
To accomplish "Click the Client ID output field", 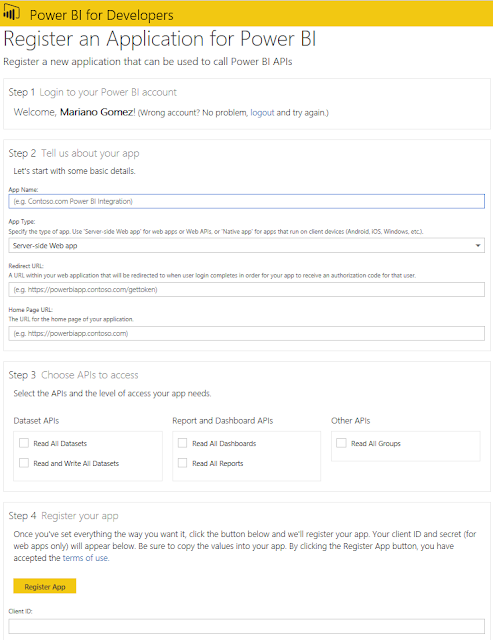I will pos(246,626).
